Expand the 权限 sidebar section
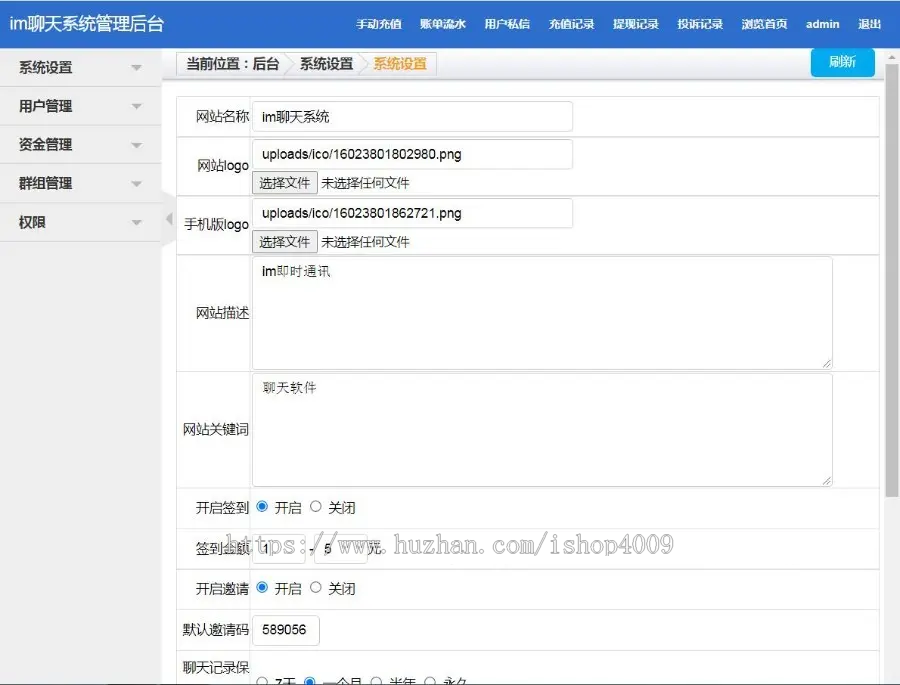The height and width of the screenshot is (685, 900). point(33,222)
